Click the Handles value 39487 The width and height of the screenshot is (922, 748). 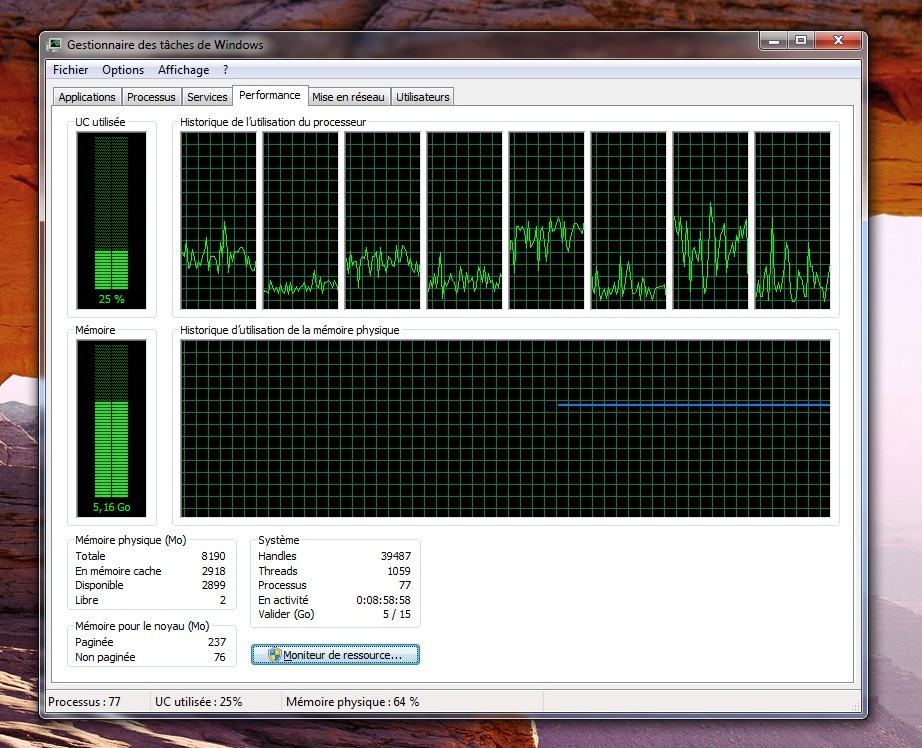point(396,556)
